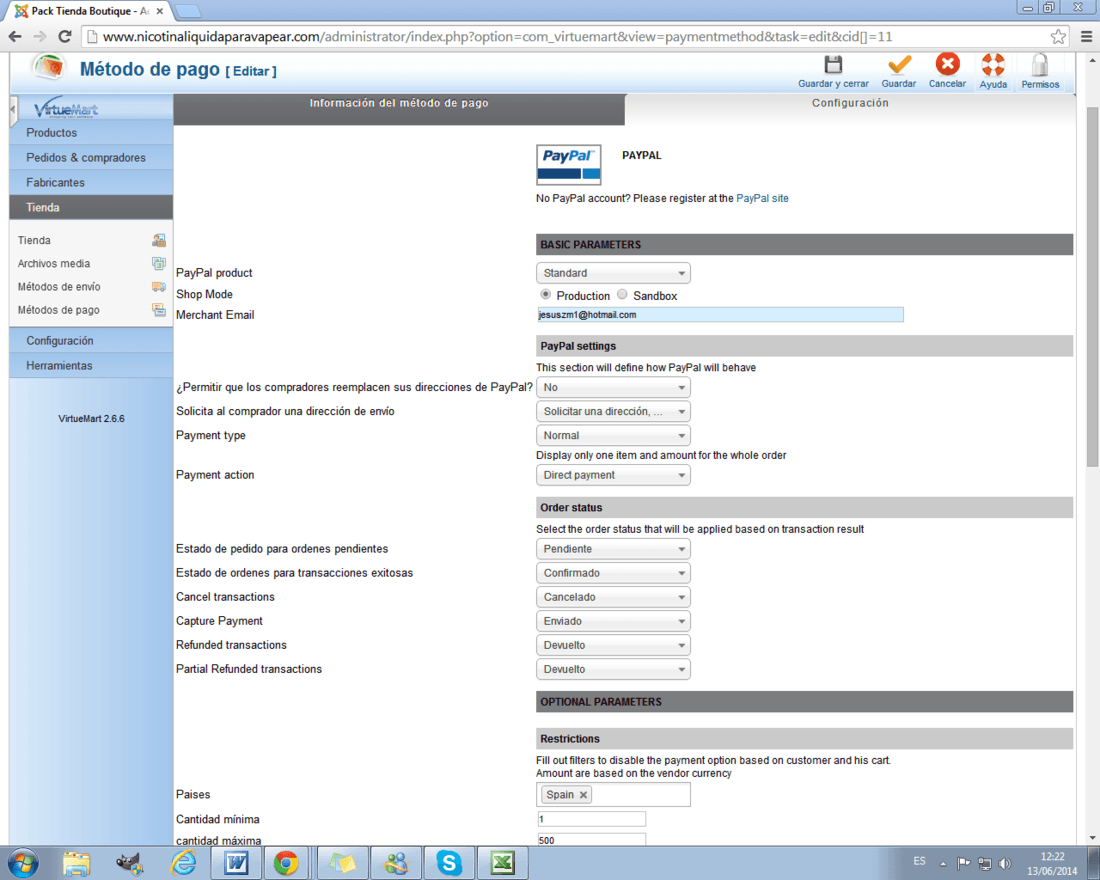This screenshot has width=1100, height=880.
Task: Select the Production shop mode
Action: tap(545, 295)
